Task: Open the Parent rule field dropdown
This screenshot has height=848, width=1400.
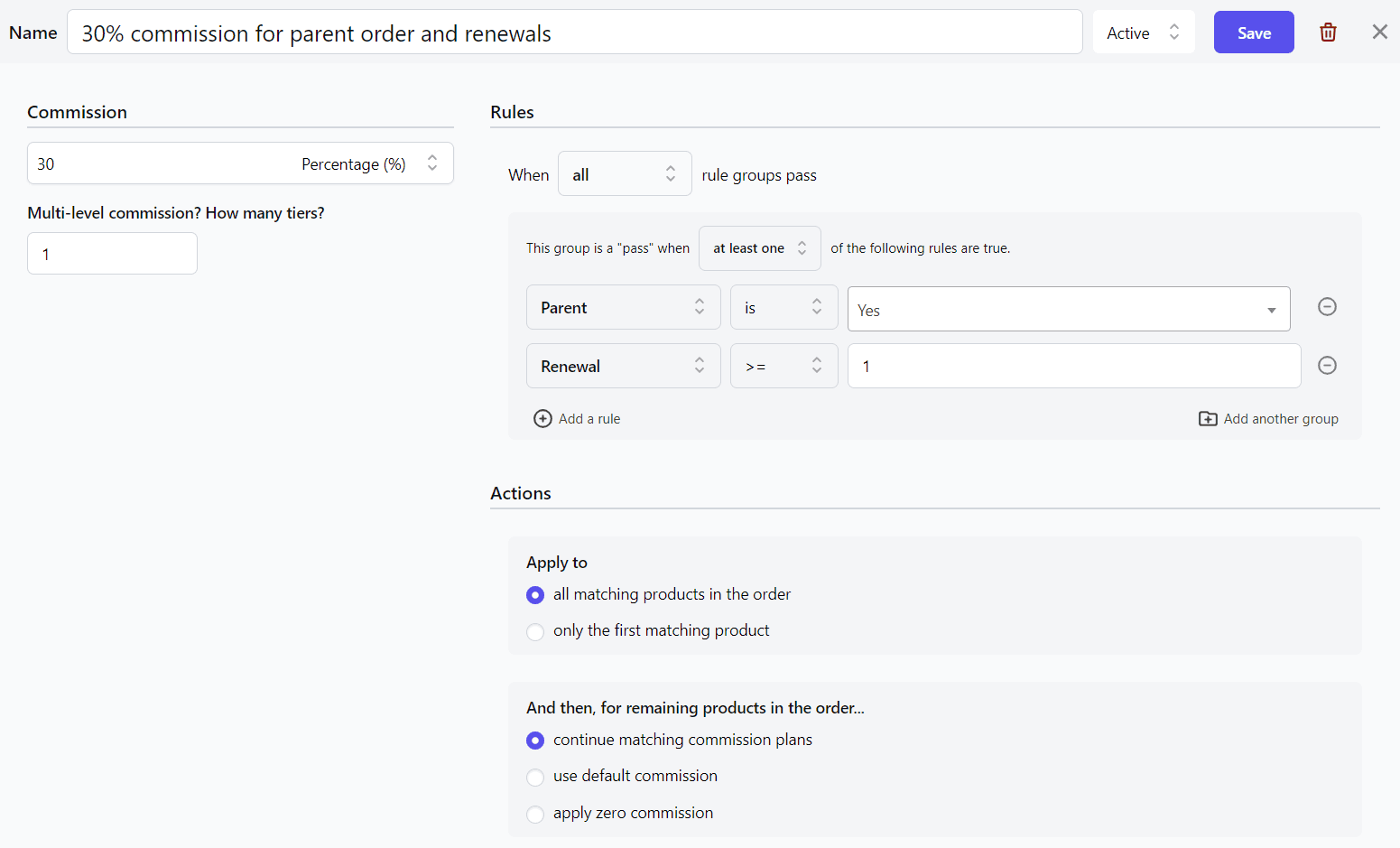Action: (623, 308)
